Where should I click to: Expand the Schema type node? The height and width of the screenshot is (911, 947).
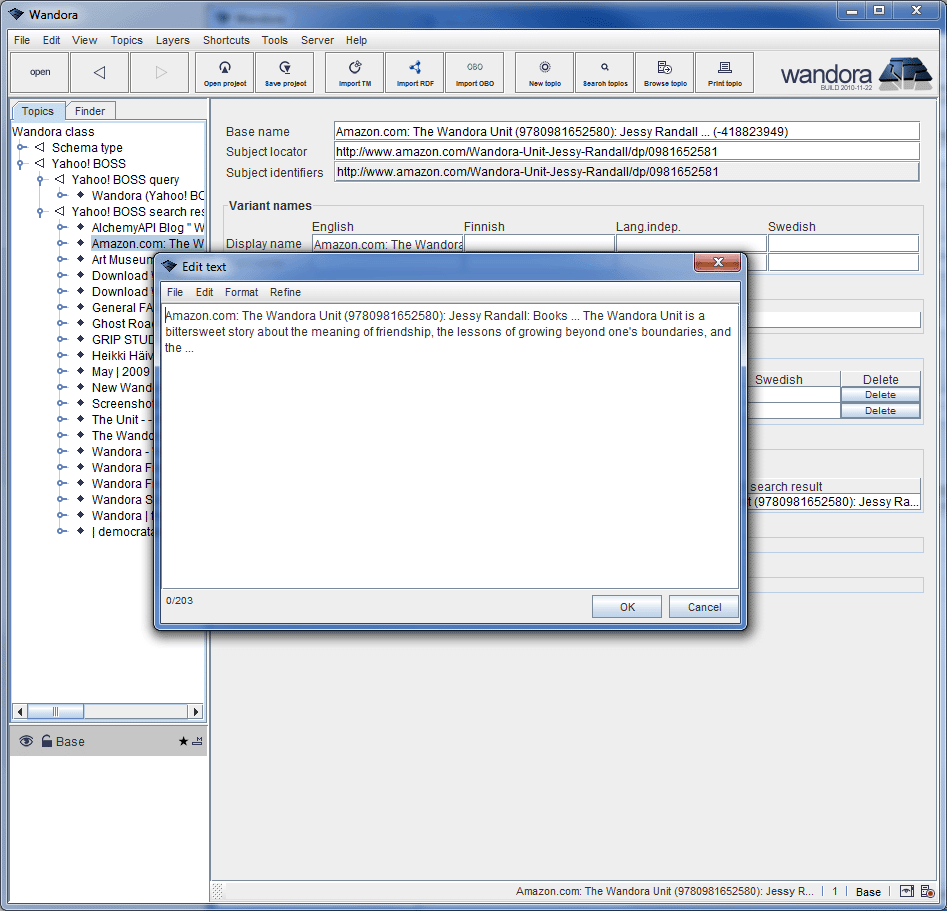(x=21, y=147)
